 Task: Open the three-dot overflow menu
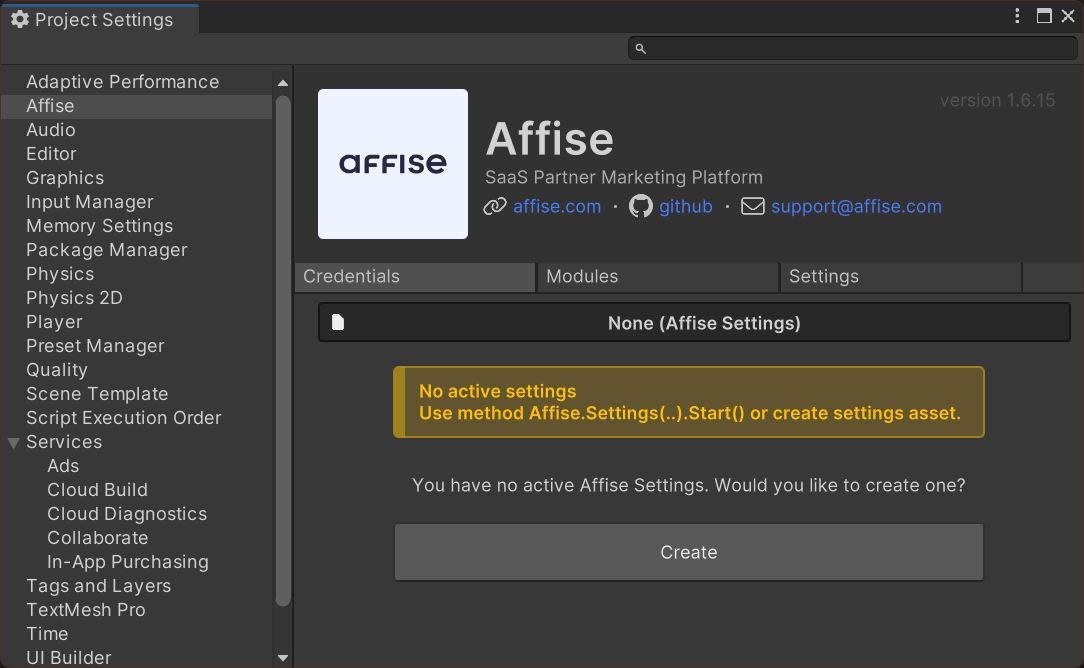pos(1017,16)
